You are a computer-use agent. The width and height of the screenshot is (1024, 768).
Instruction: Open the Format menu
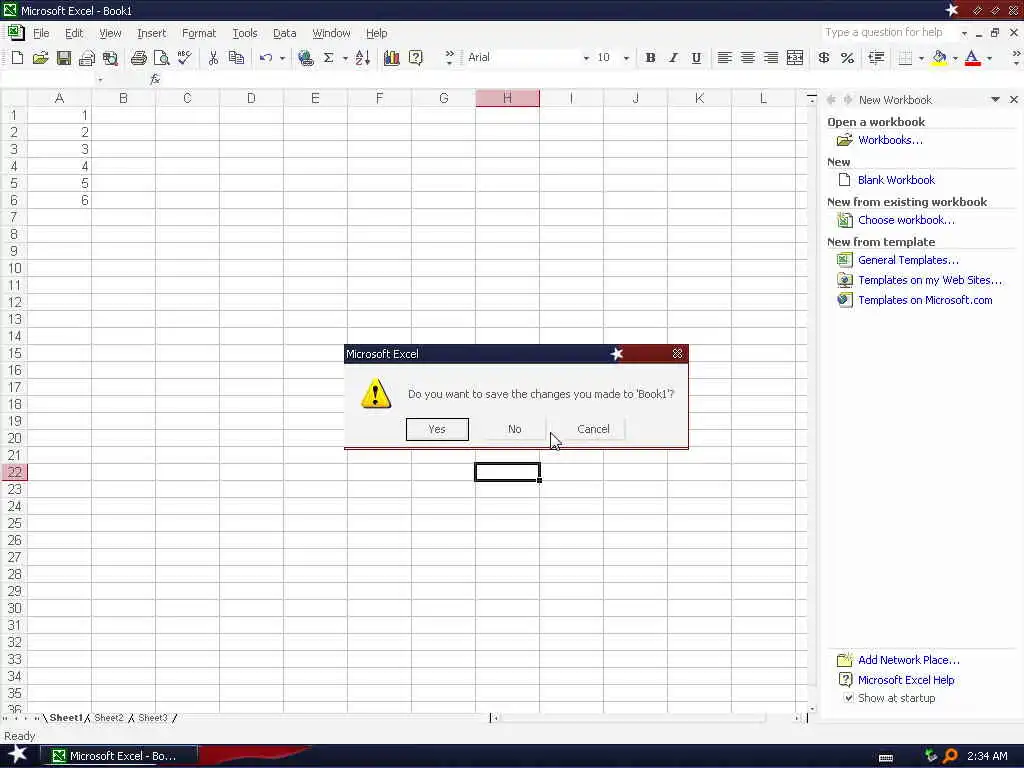[x=199, y=33]
